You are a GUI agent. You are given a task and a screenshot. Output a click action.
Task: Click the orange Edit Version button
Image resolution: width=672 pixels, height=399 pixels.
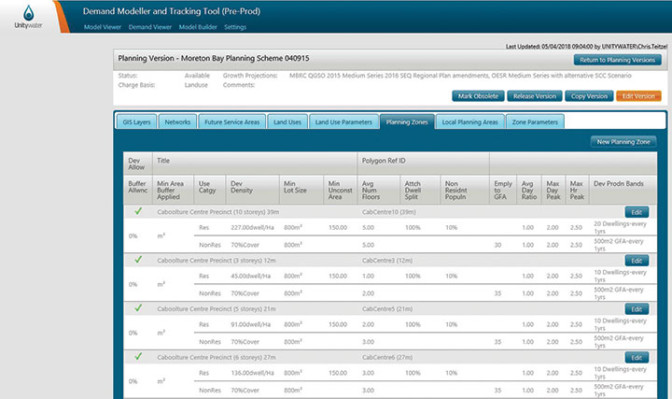pyautogui.click(x=638, y=96)
